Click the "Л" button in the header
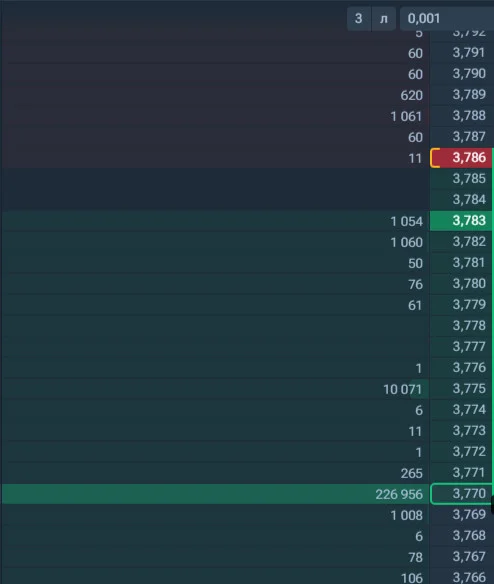The image size is (494, 584). [x=384, y=18]
